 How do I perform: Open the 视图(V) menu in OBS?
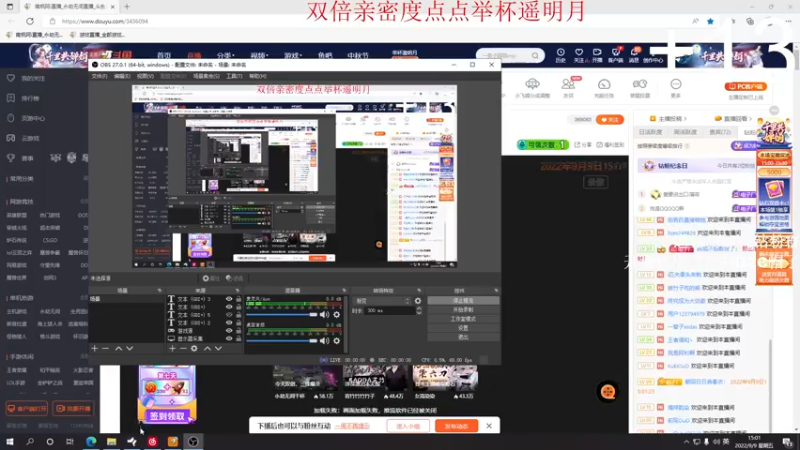145,76
